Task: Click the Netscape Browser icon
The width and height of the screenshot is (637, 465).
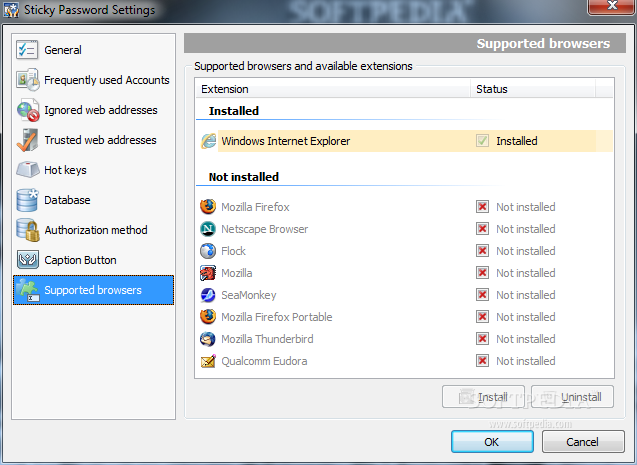Action: (x=208, y=229)
